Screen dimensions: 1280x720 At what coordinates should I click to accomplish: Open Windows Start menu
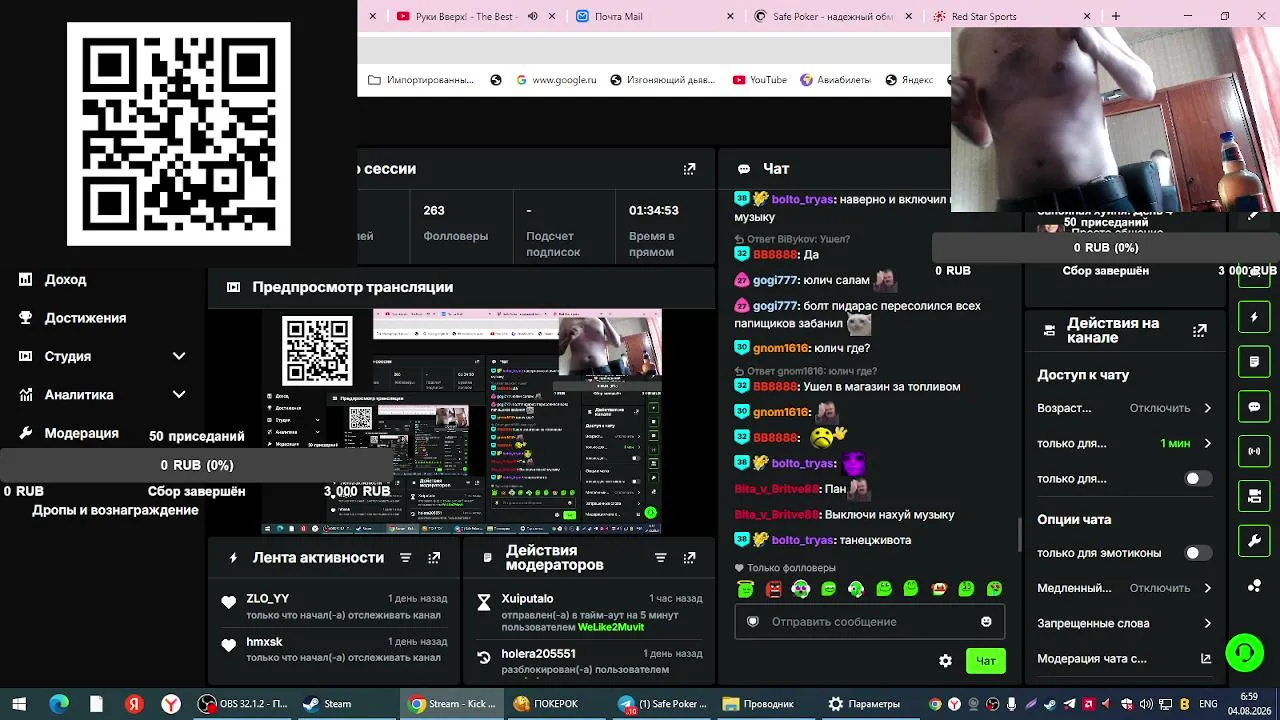pos(19,704)
